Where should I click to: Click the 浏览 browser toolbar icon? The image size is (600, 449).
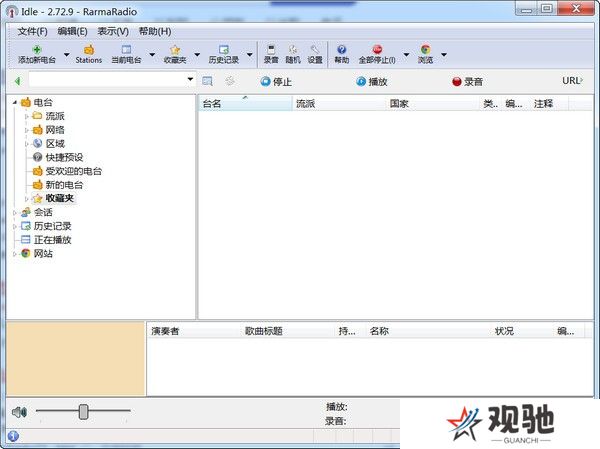[x=426, y=49]
